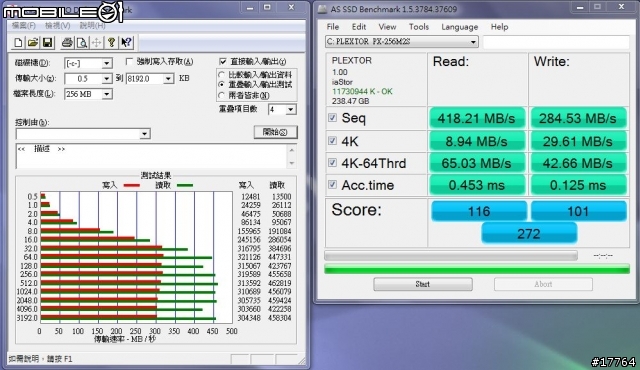The height and width of the screenshot is (370, 640).
Task: Open the 重疊項目數 queue depth dropdown
Action: [290, 109]
